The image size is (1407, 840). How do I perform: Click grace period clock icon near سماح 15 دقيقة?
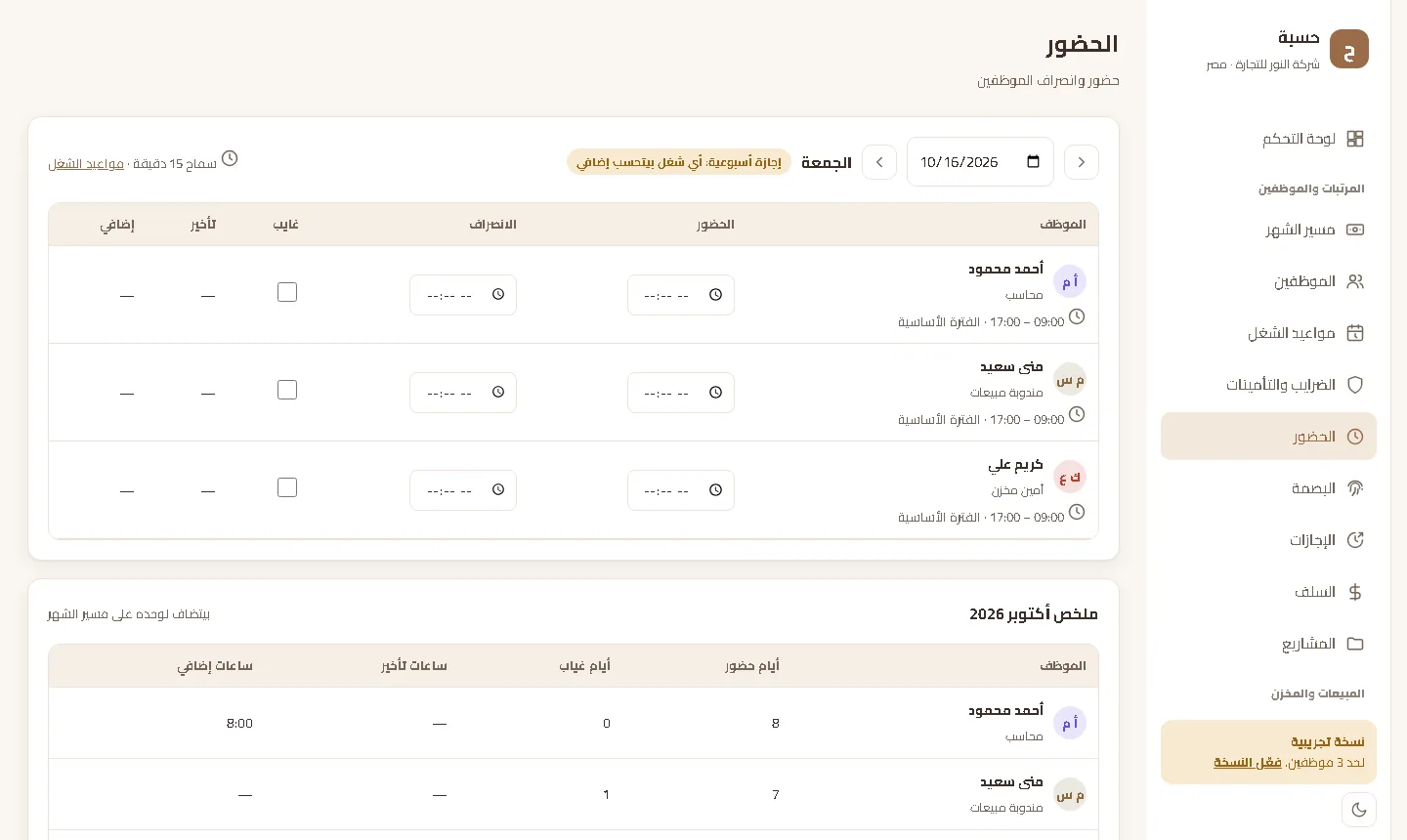pyautogui.click(x=230, y=158)
